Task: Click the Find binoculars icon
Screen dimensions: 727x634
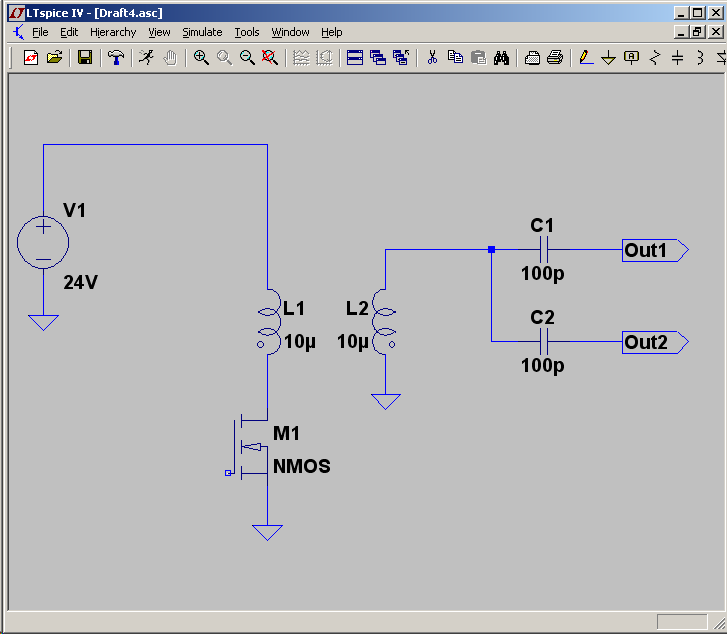Action: [503, 58]
